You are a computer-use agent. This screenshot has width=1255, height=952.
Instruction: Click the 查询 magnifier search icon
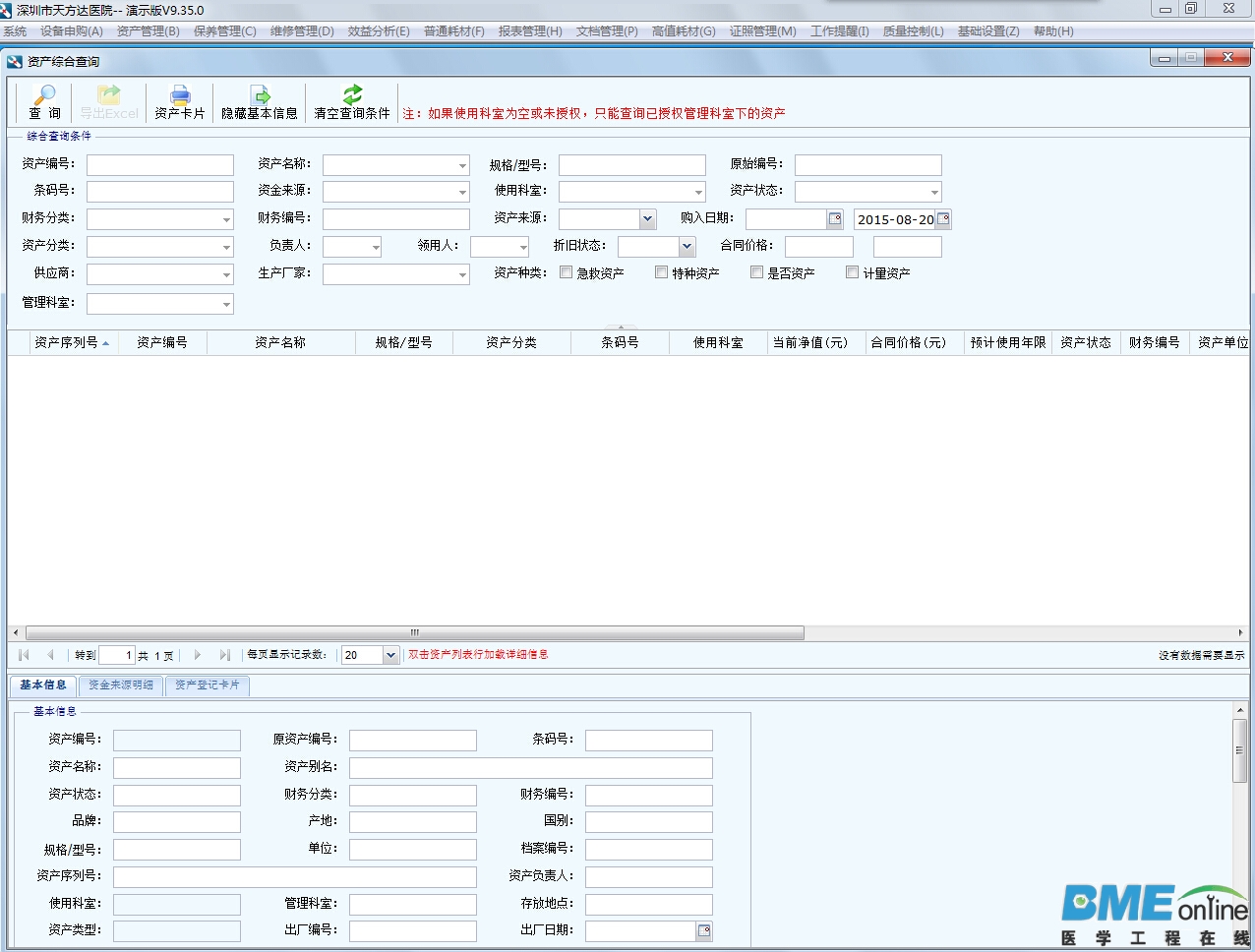point(44,95)
